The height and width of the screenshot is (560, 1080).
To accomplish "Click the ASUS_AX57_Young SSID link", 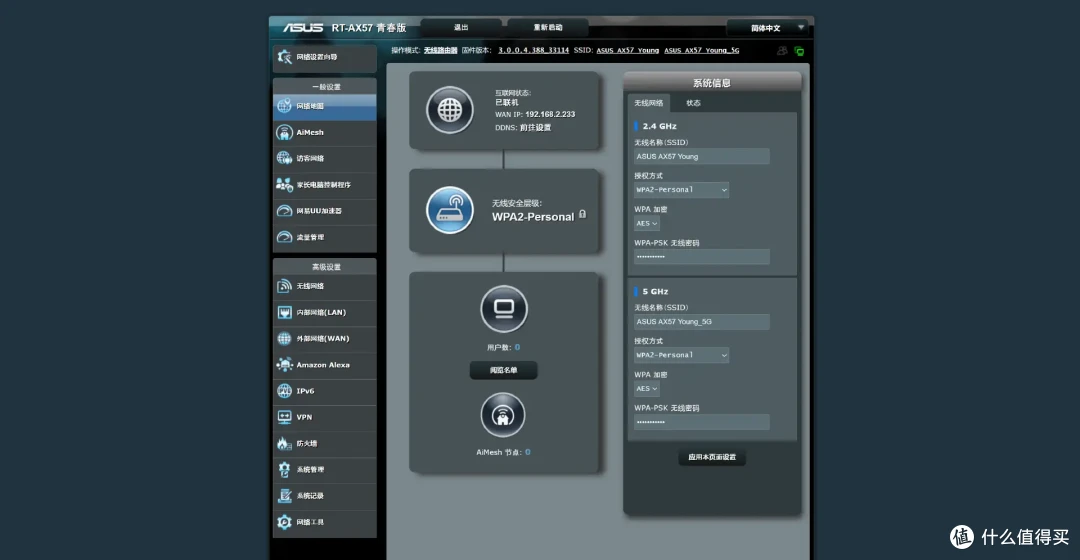I will tap(627, 50).
